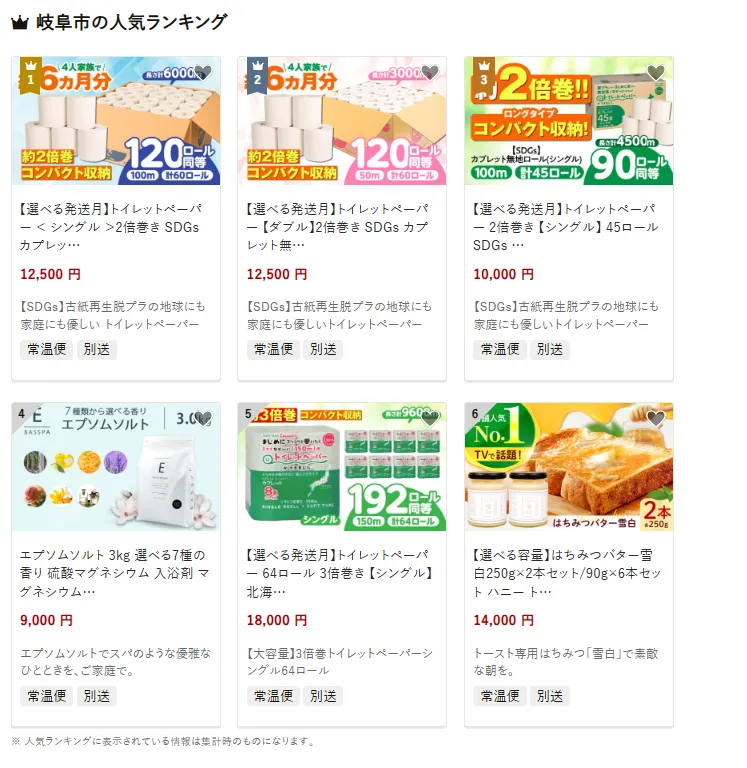Click heart on honey butter product

656,418
